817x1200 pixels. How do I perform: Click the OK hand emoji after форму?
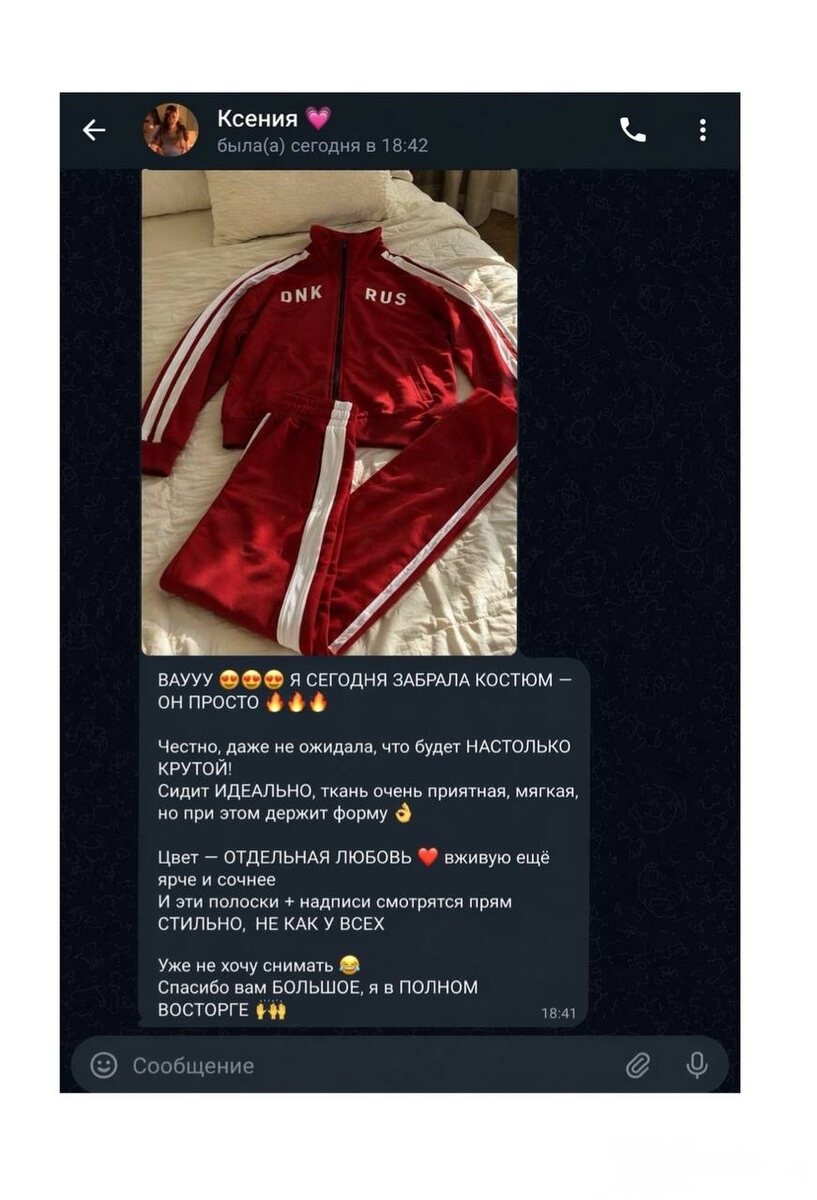(x=403, y=813)
